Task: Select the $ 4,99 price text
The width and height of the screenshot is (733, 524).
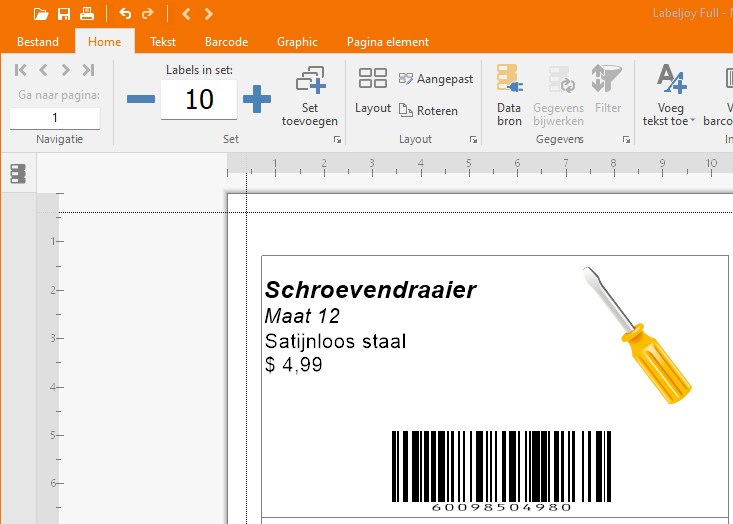Action: point(294,365)
